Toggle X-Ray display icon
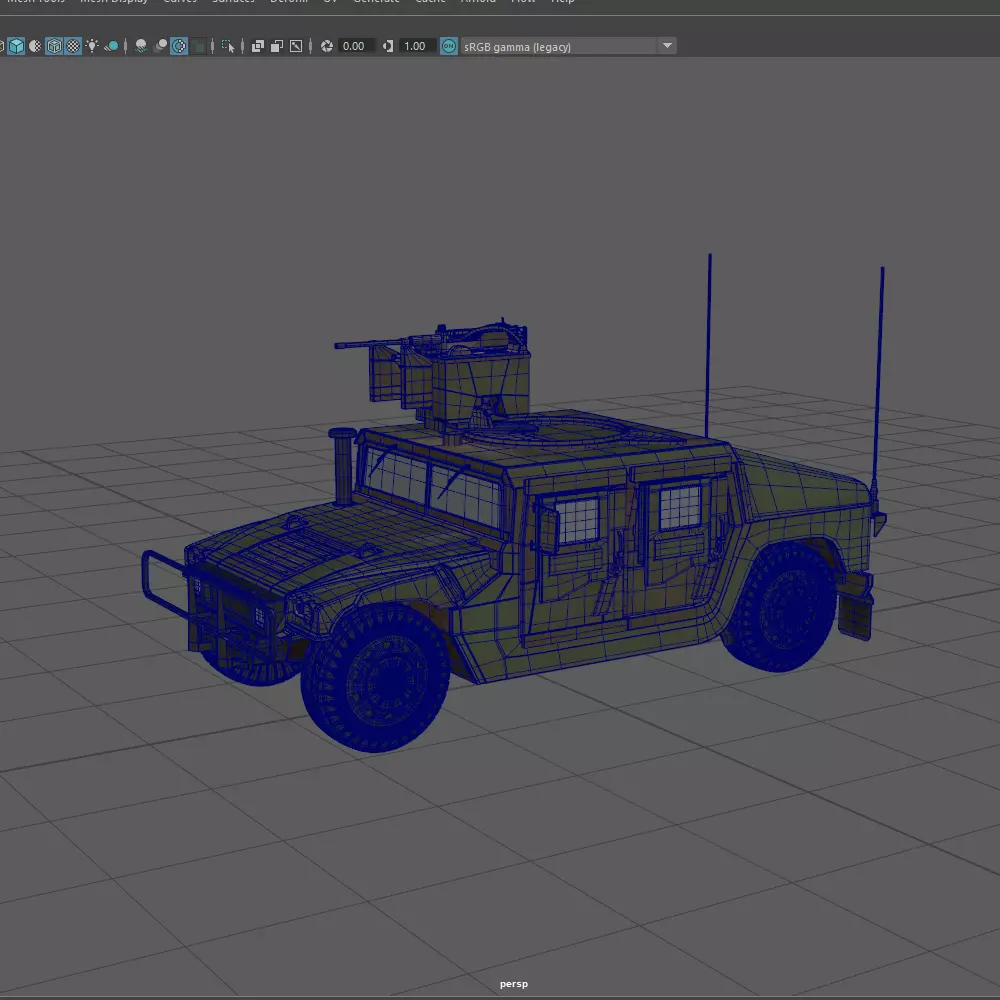The height and width of the screenshot is (1000, 1000). (x=258, y=46)
